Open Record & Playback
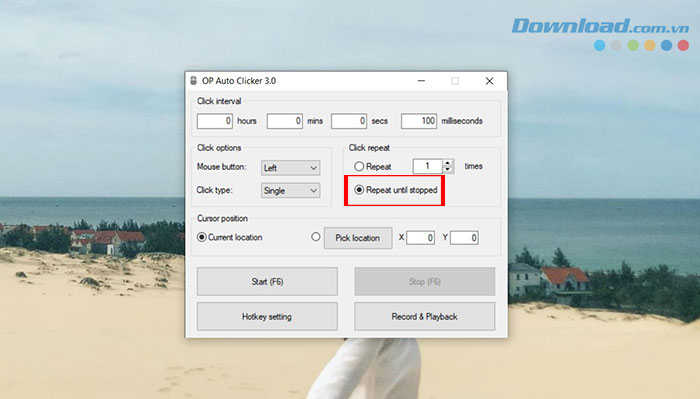700x399 pixels. pyautogui.click(x=425, y=316)
